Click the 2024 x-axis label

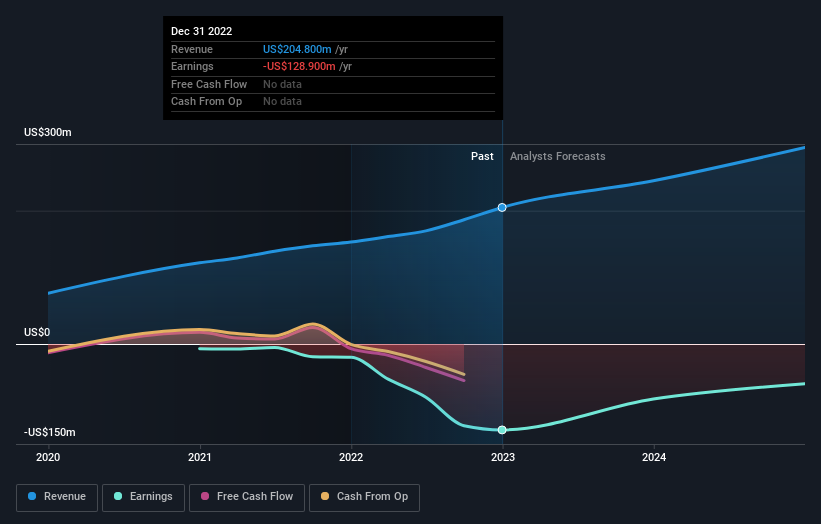[654, 457]
